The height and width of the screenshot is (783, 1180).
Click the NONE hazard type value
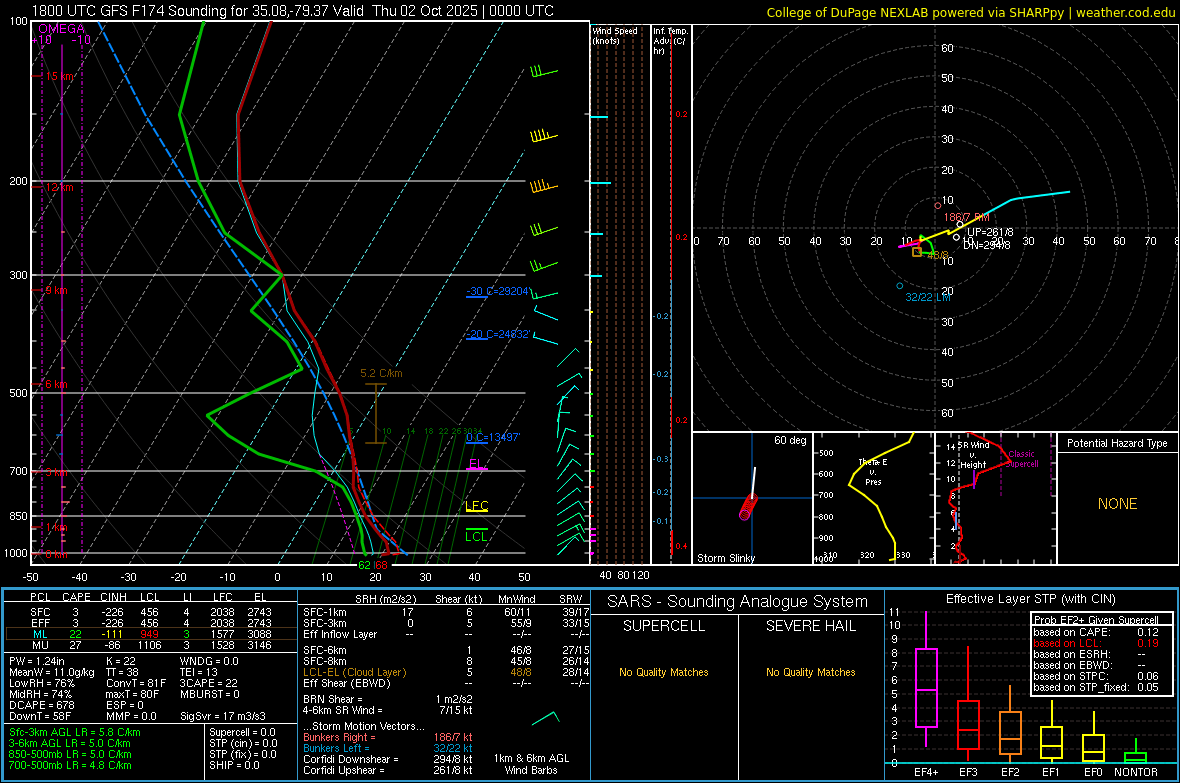tap(1118, 504)
